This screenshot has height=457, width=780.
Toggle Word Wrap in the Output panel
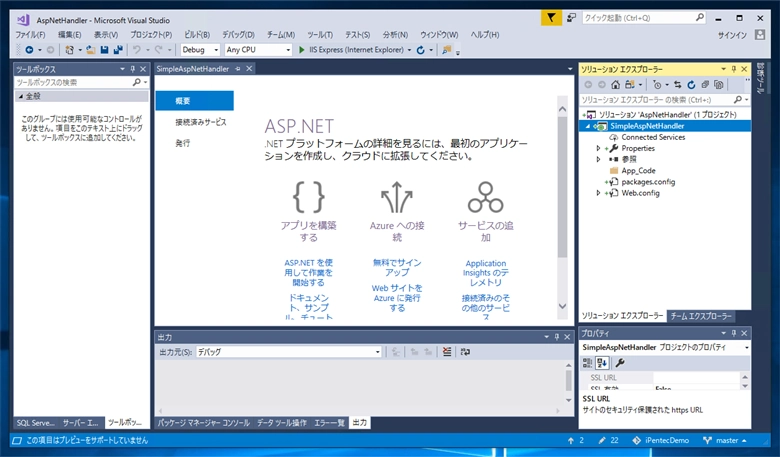(465, 352)
